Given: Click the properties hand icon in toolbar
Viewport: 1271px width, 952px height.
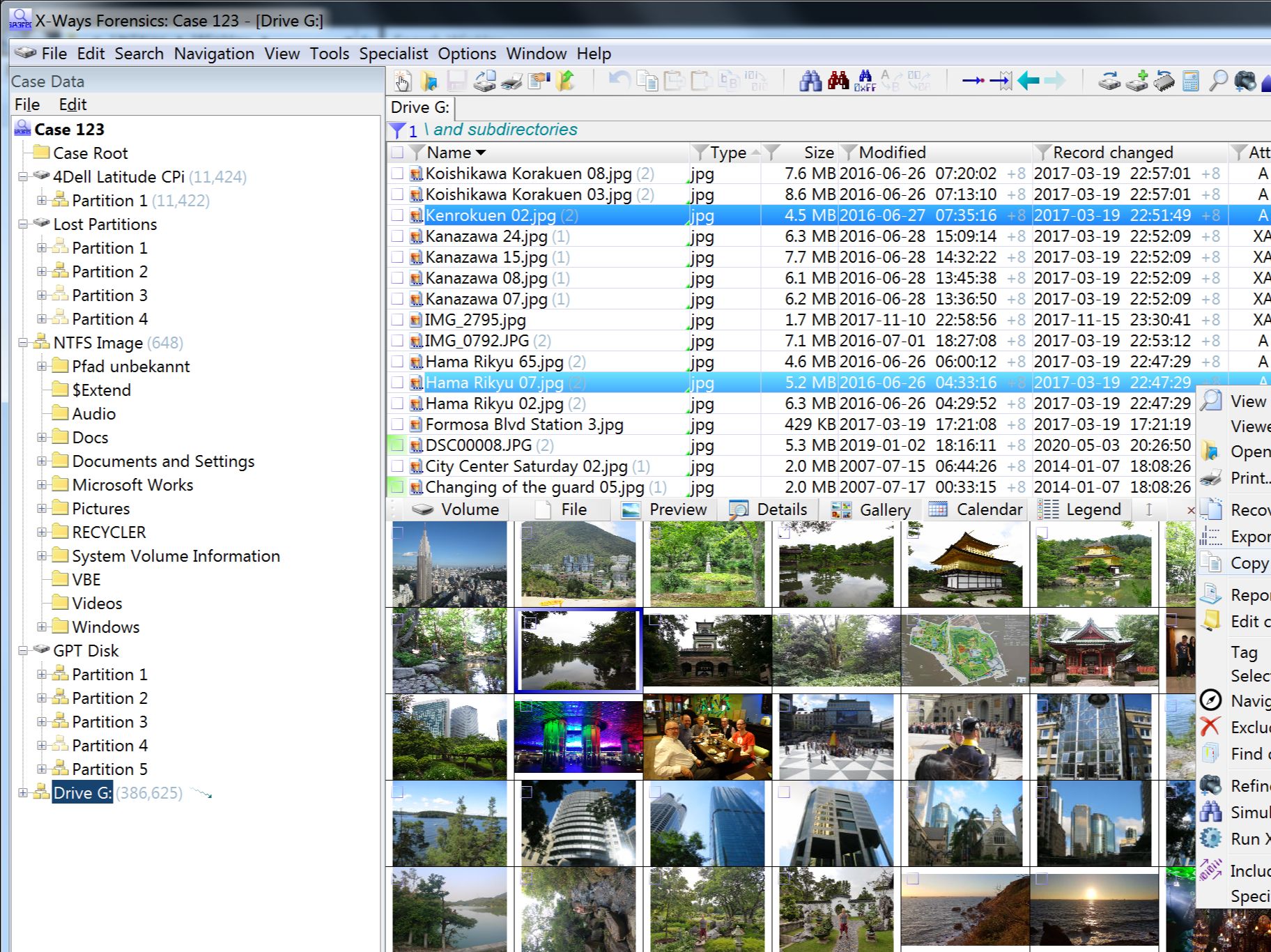Looking at the screenshot, I should coord(539,81).
